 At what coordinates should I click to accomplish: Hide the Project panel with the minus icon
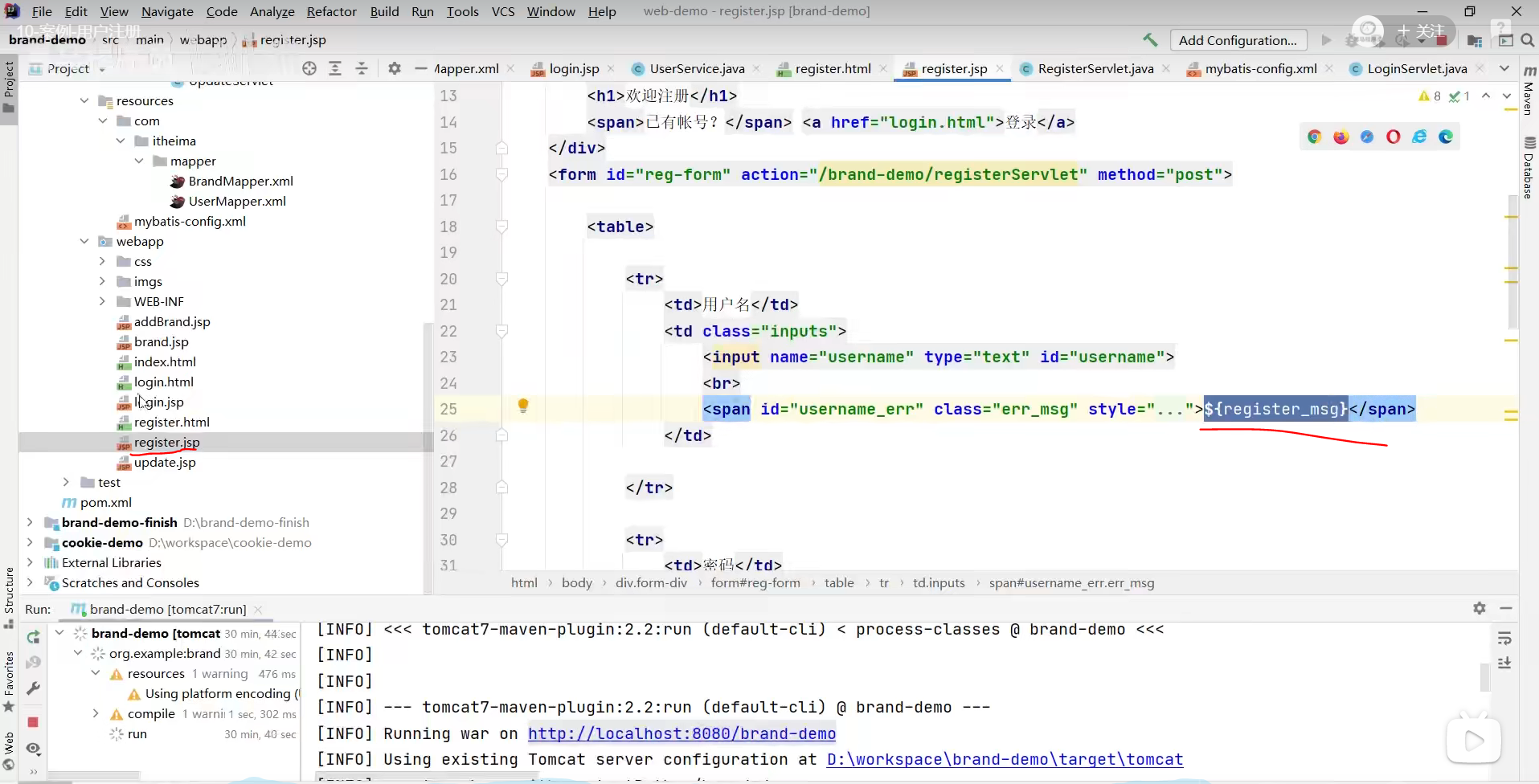(x=420, y=69)
